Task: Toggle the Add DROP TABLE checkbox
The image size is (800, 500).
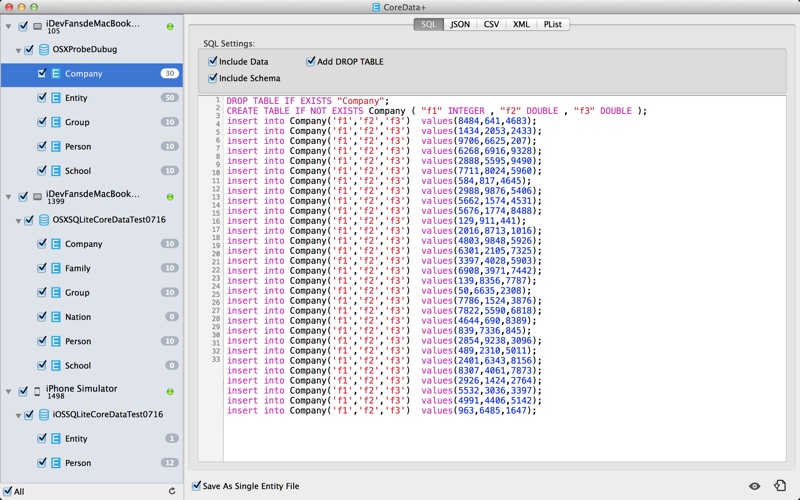Action: pyautogui.click(x=311, y=61)
